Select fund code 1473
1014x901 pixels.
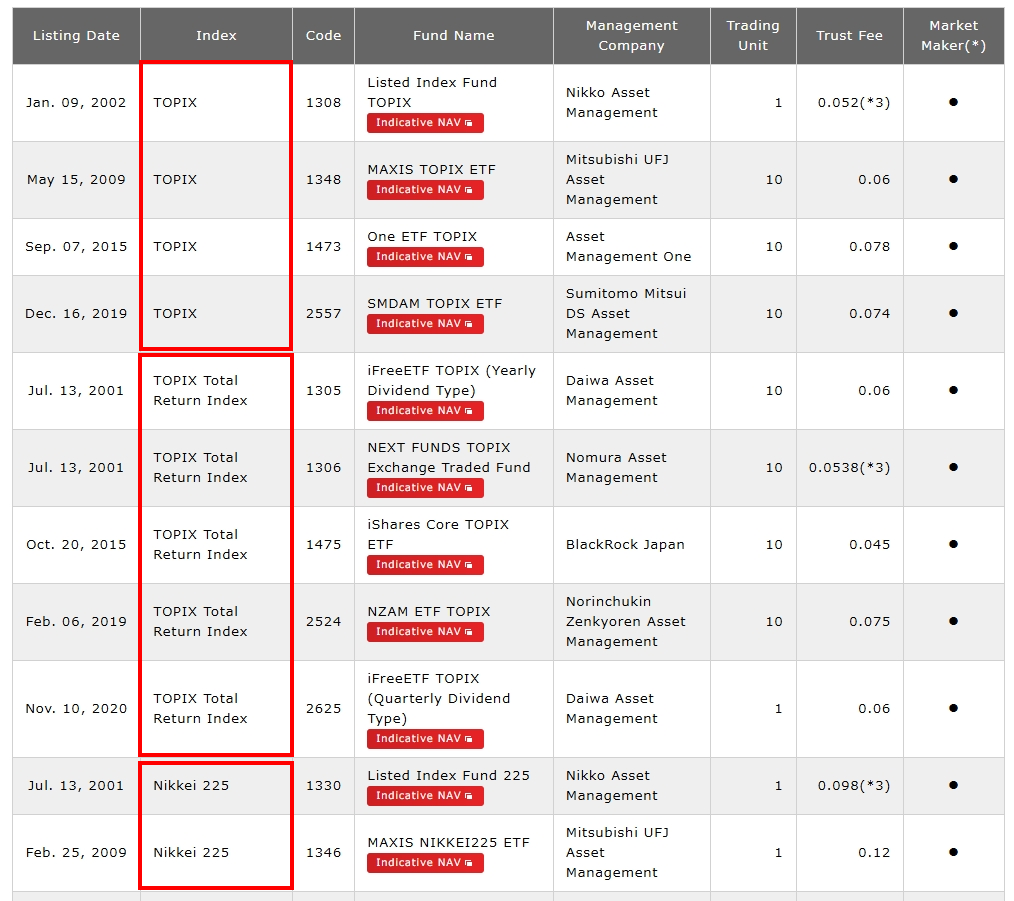[x=323, y=247]
